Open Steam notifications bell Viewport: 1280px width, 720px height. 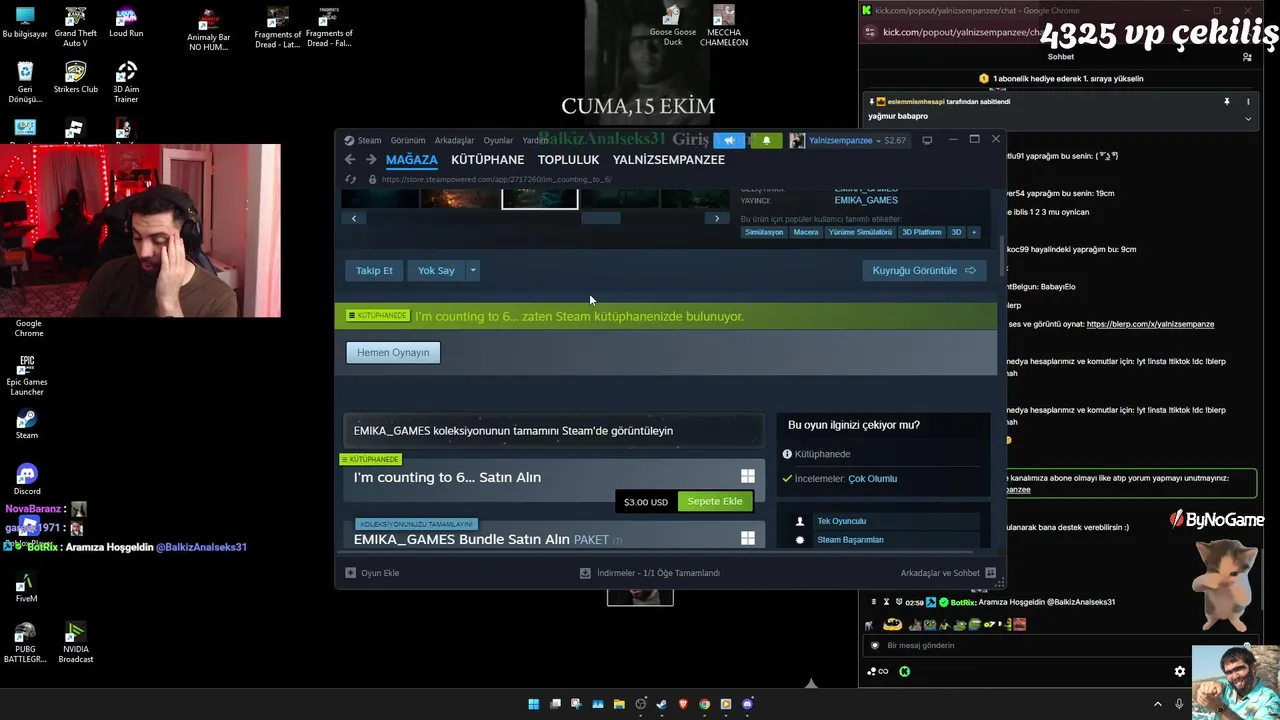tap(766, 141)
